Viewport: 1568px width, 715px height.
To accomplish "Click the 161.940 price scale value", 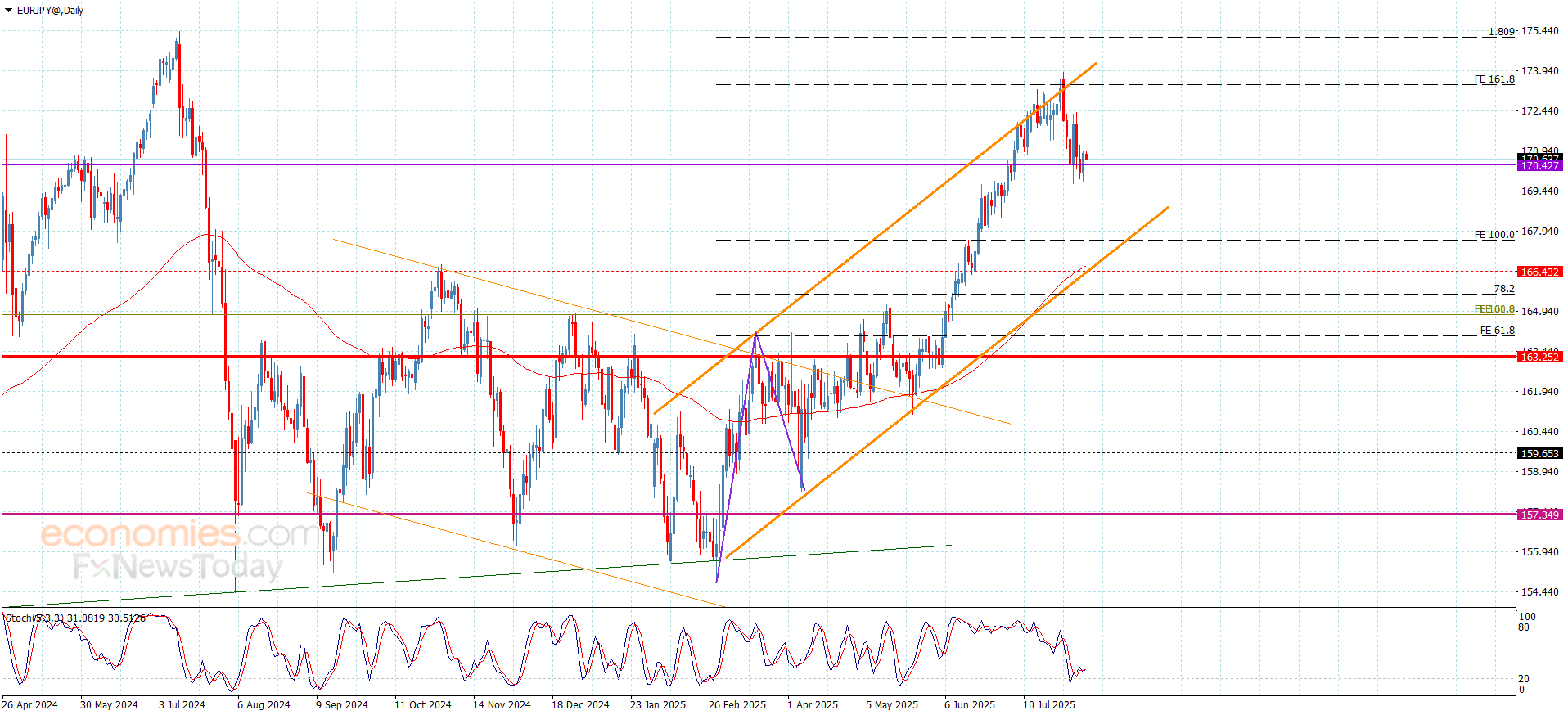I will coord(1539,392).
